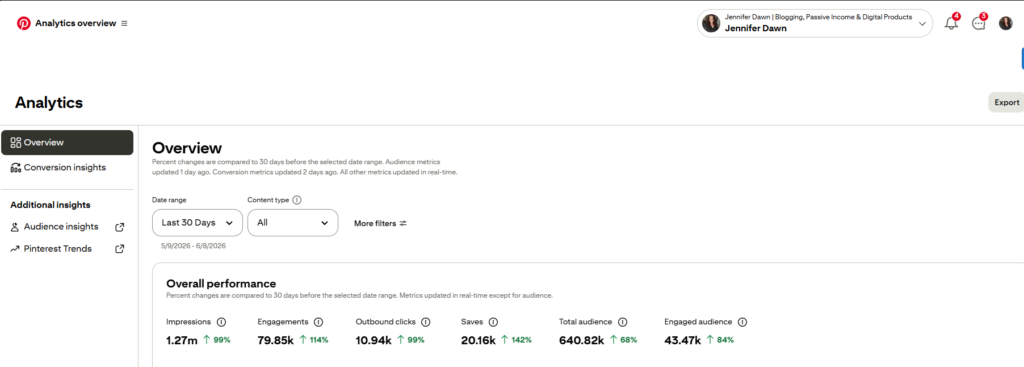Screen dimensions: 1024x367
Task: Click the profile avatar at top right
Action: [1006, 24]
